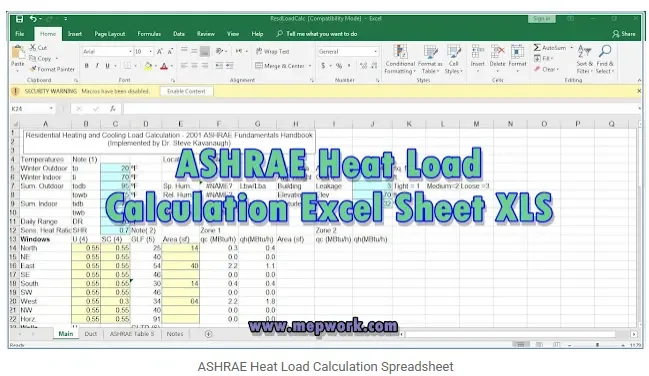Open the Find & Select magnifier
This screenshot has width=649, height=376.
605,51
